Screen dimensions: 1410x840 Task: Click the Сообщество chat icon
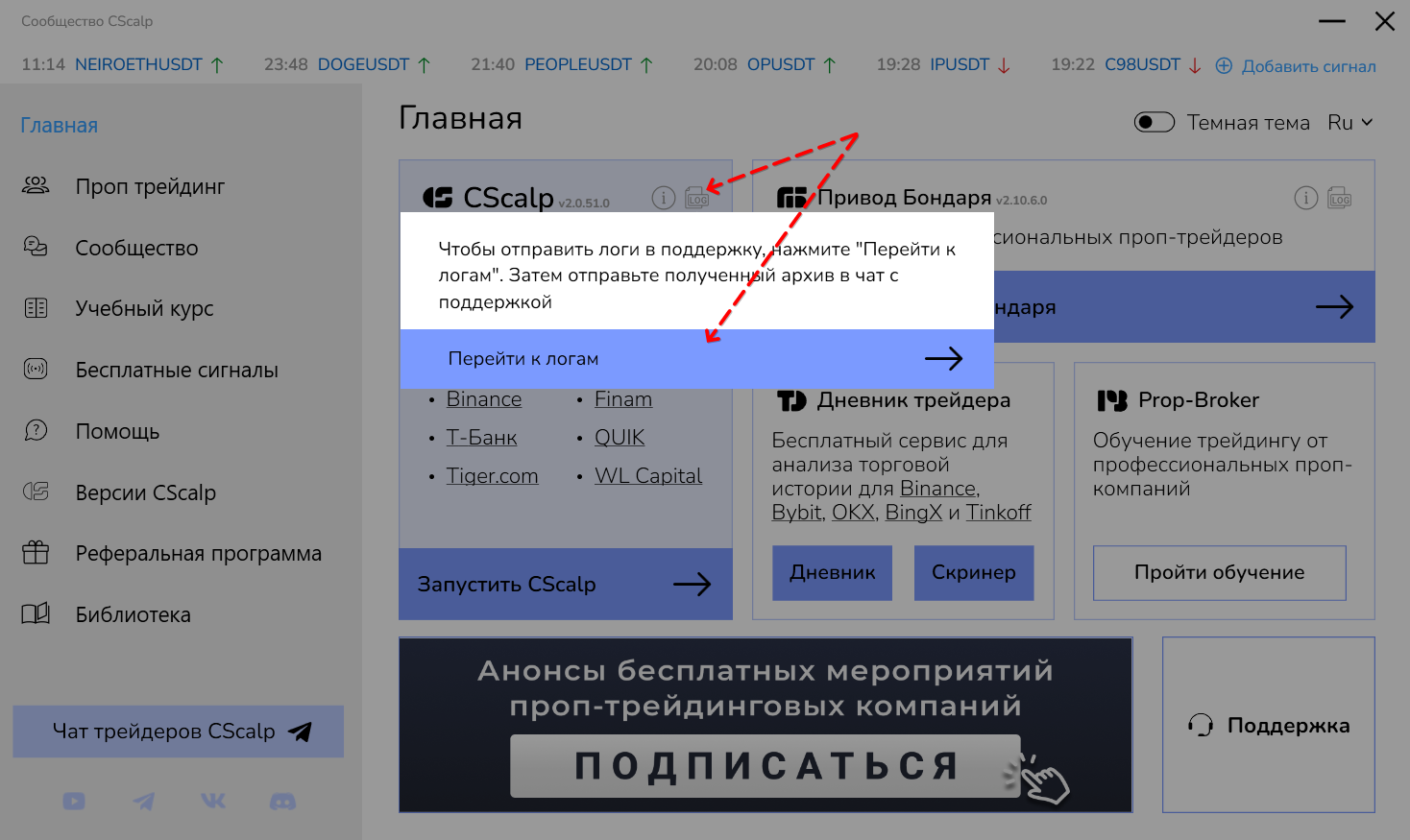click(x=36, y=247)
